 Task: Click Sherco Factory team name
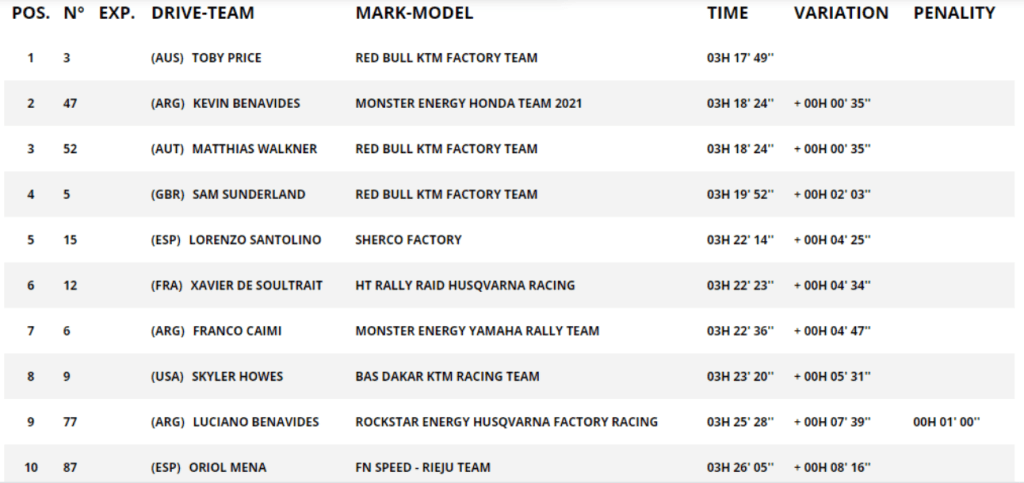tap(408, 240)
